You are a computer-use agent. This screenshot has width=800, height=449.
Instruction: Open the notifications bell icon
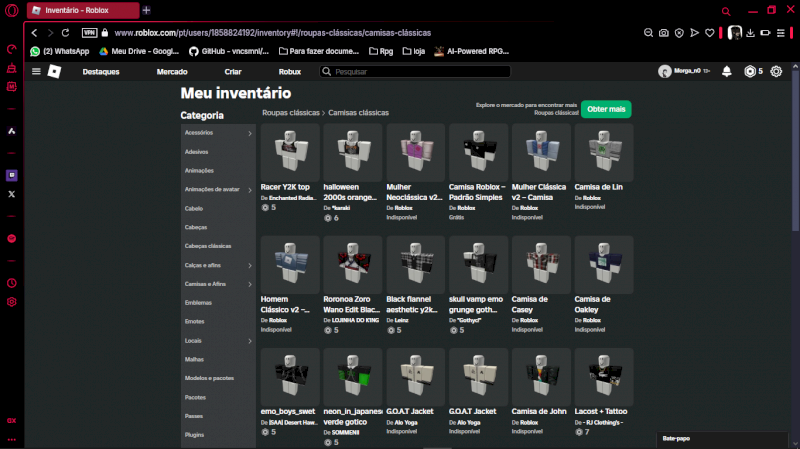[726, 72]
